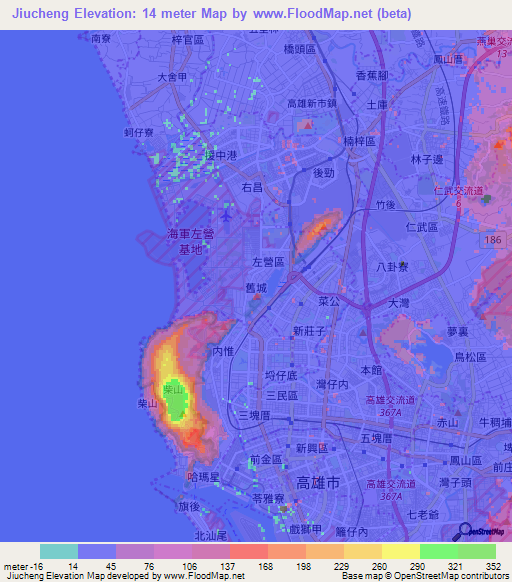Click the 大舍甲 label

point(172,77)
